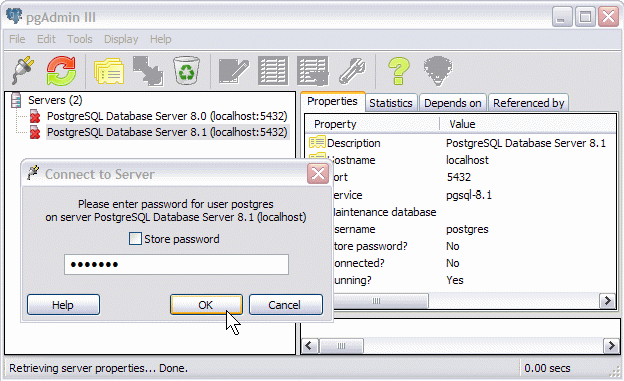Open the Edit menu
The height and width of the screenshot is (381, 624).
pos(46,39)
